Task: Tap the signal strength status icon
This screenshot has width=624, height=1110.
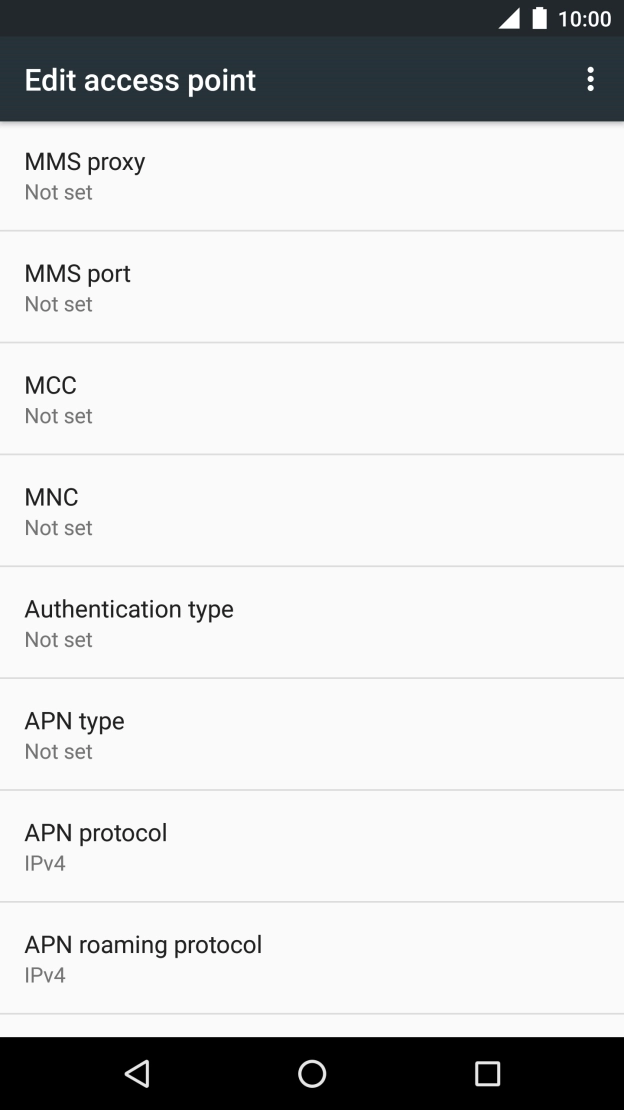Action: pyautogui.click(x=509, y=18)
